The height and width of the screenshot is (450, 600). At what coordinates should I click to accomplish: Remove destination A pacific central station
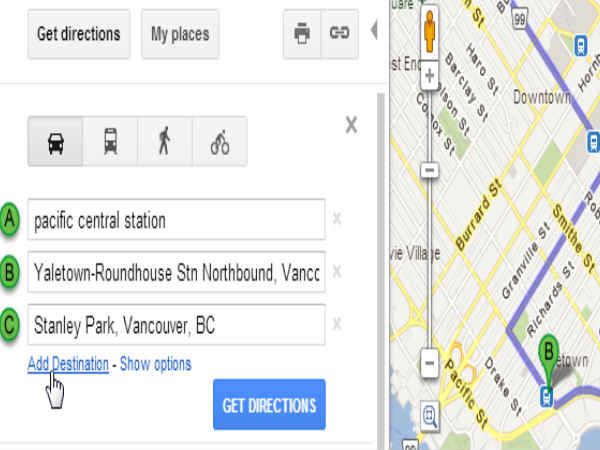pyautogui.click(x=337, y=219)
